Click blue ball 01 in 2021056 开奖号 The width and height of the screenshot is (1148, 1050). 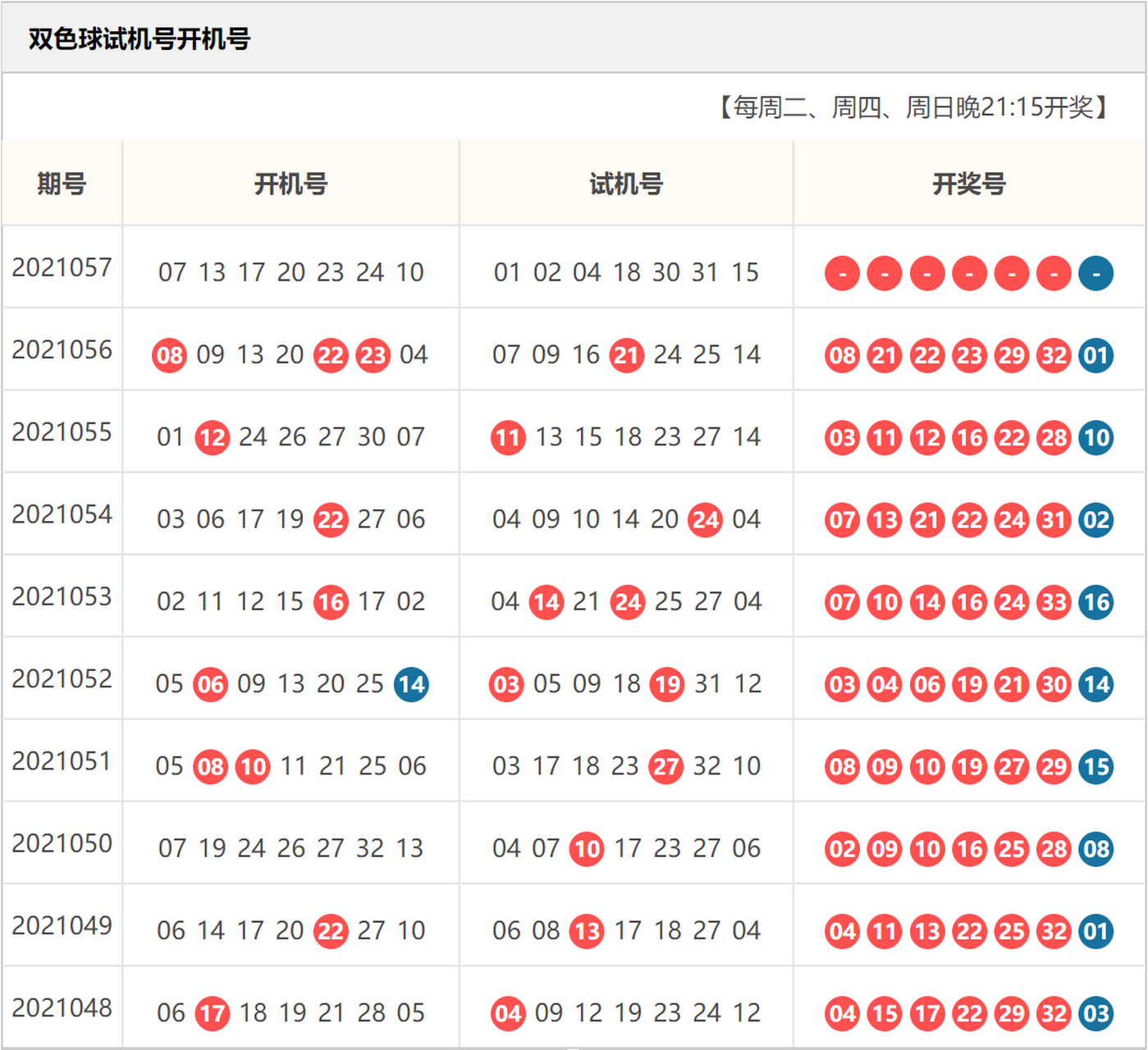[1096, 355]
